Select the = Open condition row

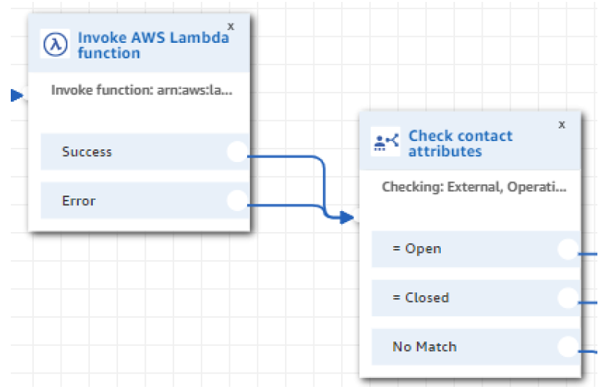[476, 249]
